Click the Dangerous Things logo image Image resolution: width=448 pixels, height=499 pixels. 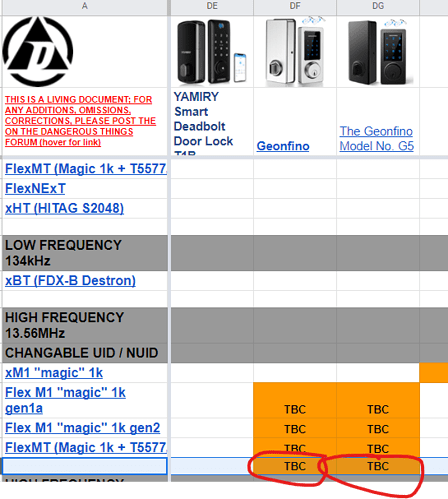(38, 52)
